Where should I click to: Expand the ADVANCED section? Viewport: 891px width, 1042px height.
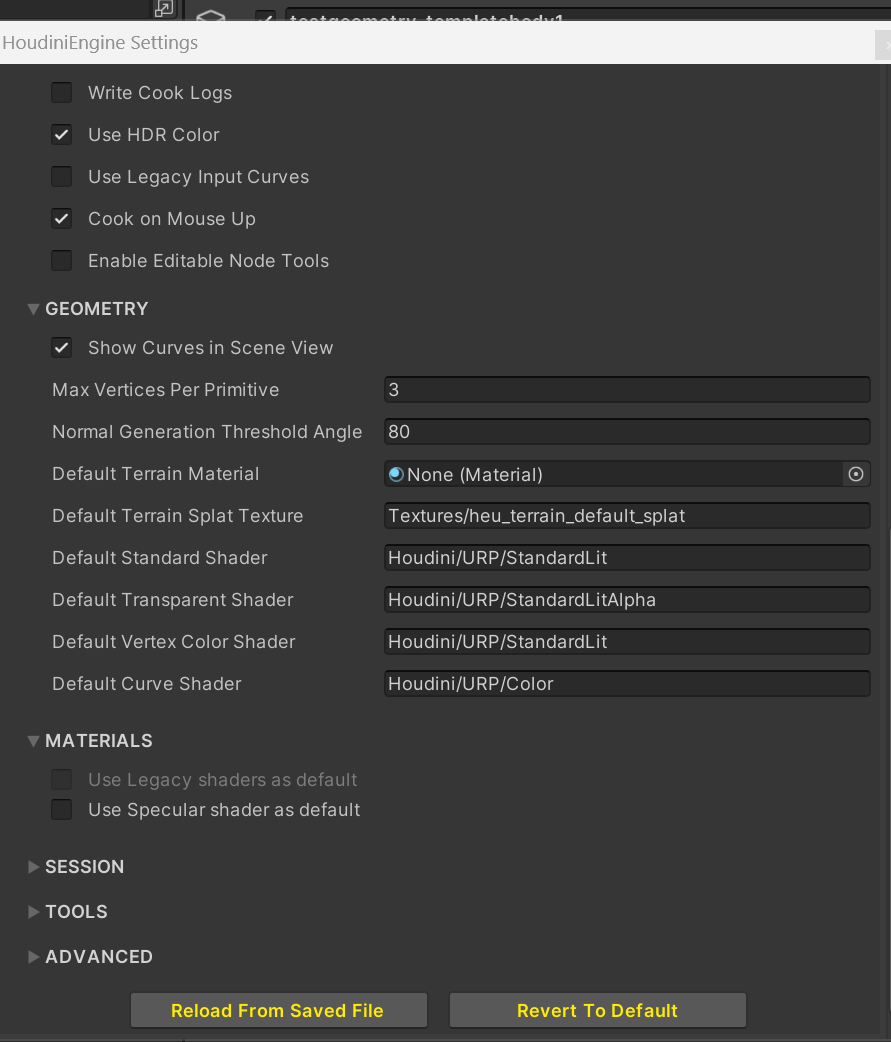[x=34, y=956]
